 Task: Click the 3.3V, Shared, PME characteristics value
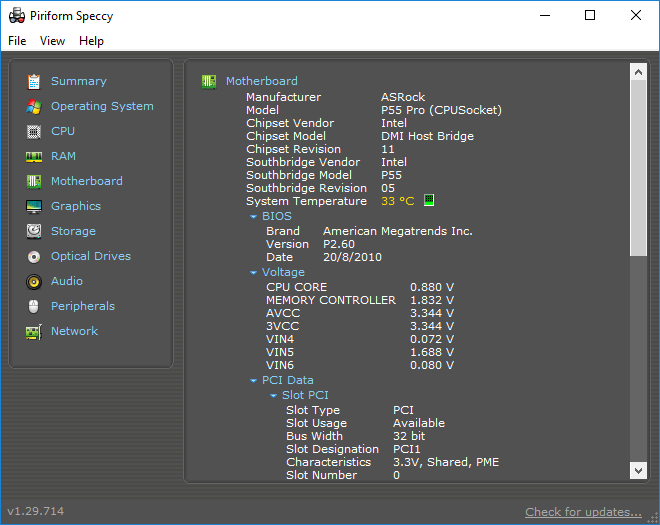pos(446,462)
